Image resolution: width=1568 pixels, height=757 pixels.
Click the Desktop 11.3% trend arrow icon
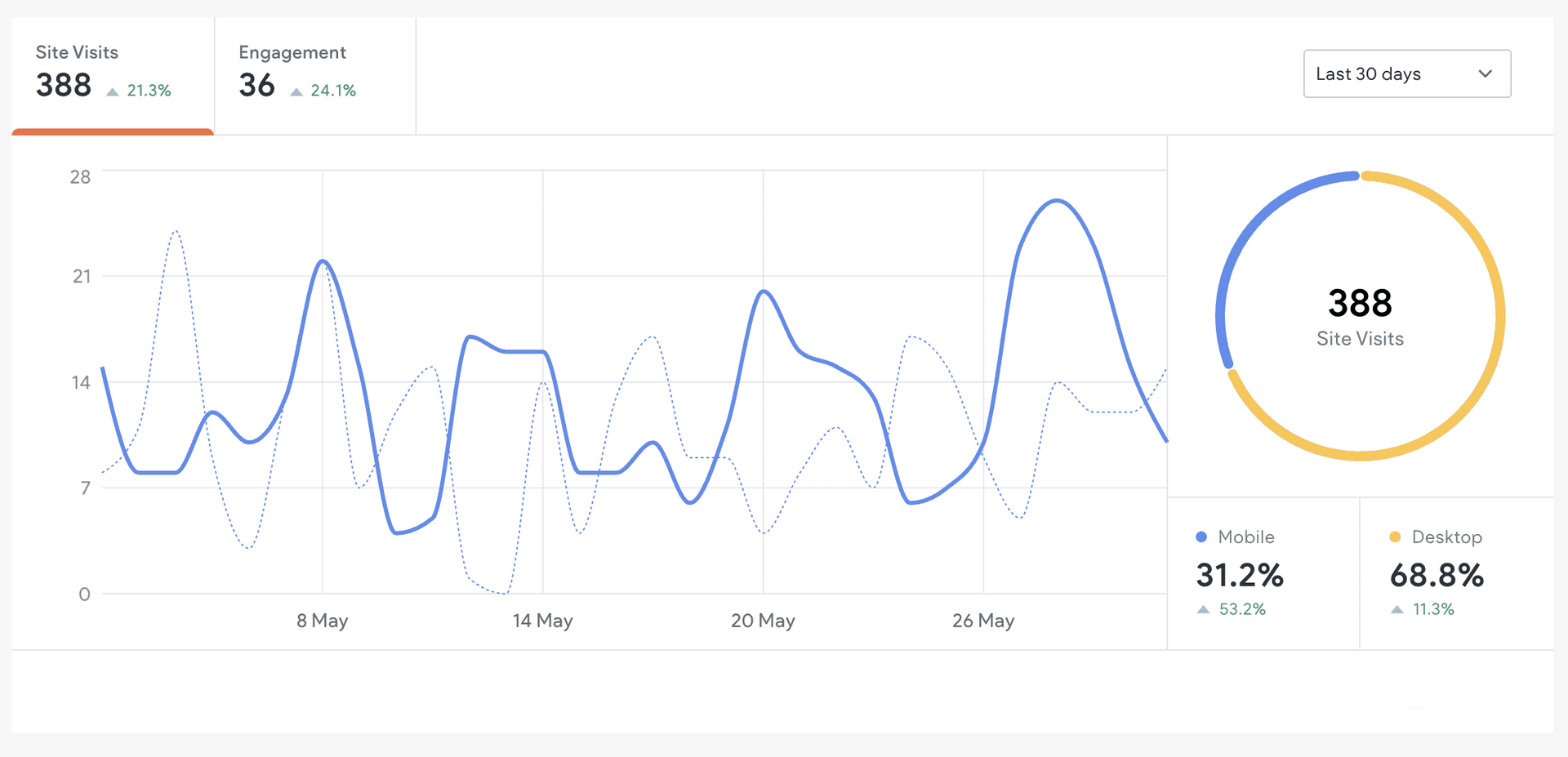click(x=1397, y=609)
